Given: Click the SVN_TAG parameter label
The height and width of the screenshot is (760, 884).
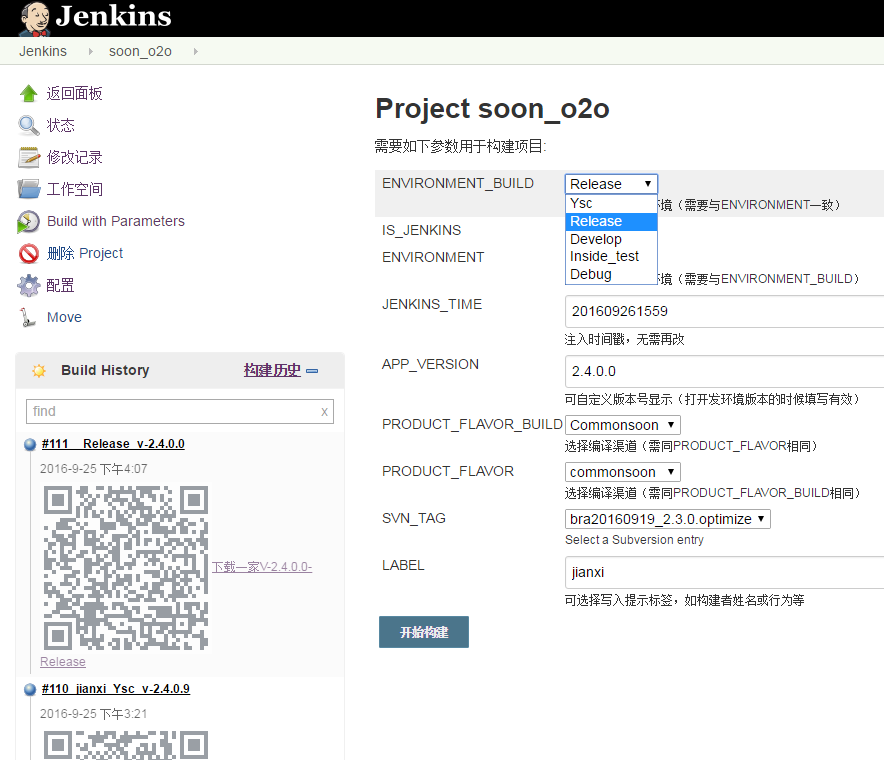Looking at the screenshot, I should [x=414, y=518].
